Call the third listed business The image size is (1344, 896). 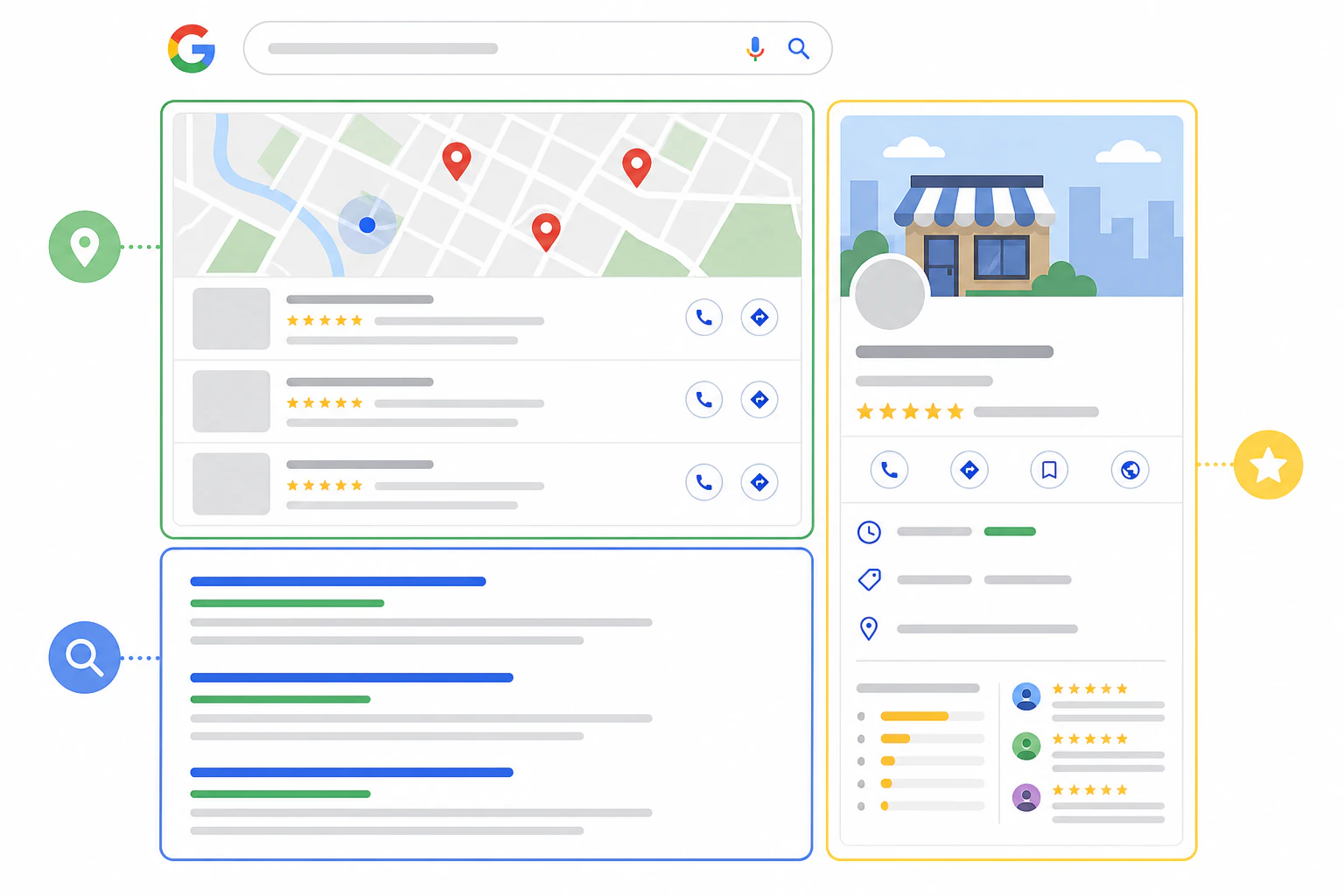704,482
